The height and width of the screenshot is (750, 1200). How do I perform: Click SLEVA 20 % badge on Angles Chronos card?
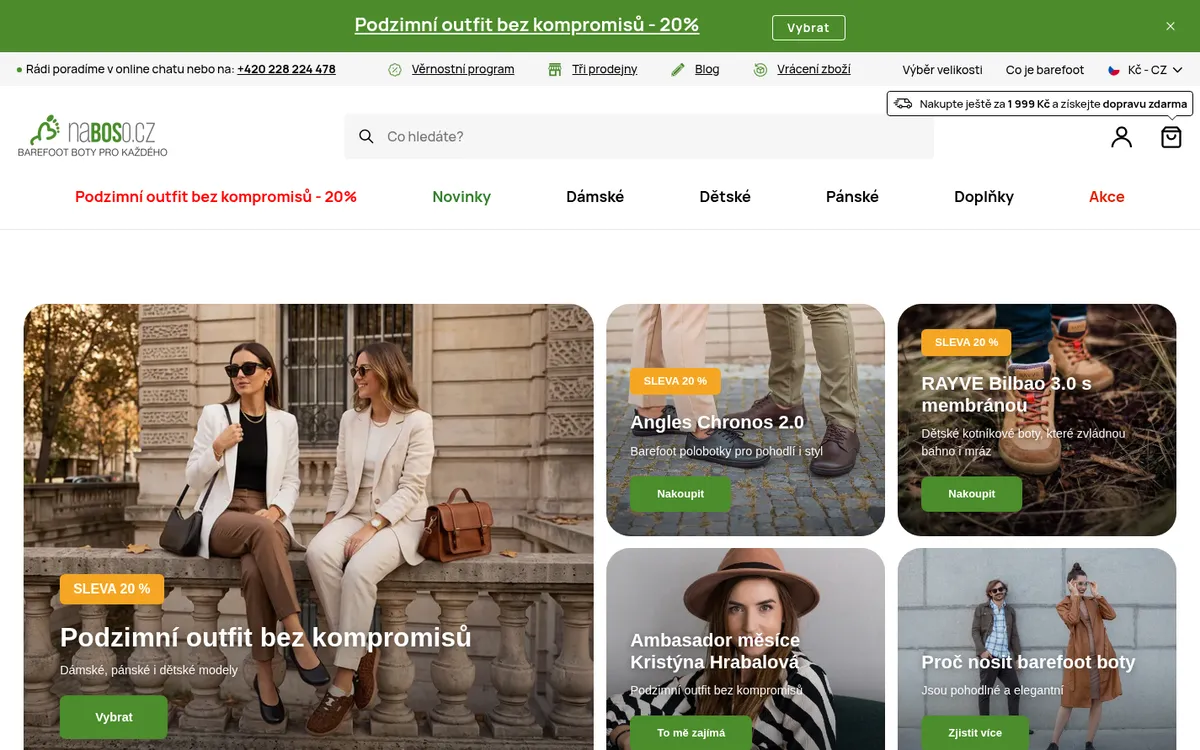click(675, 381)
